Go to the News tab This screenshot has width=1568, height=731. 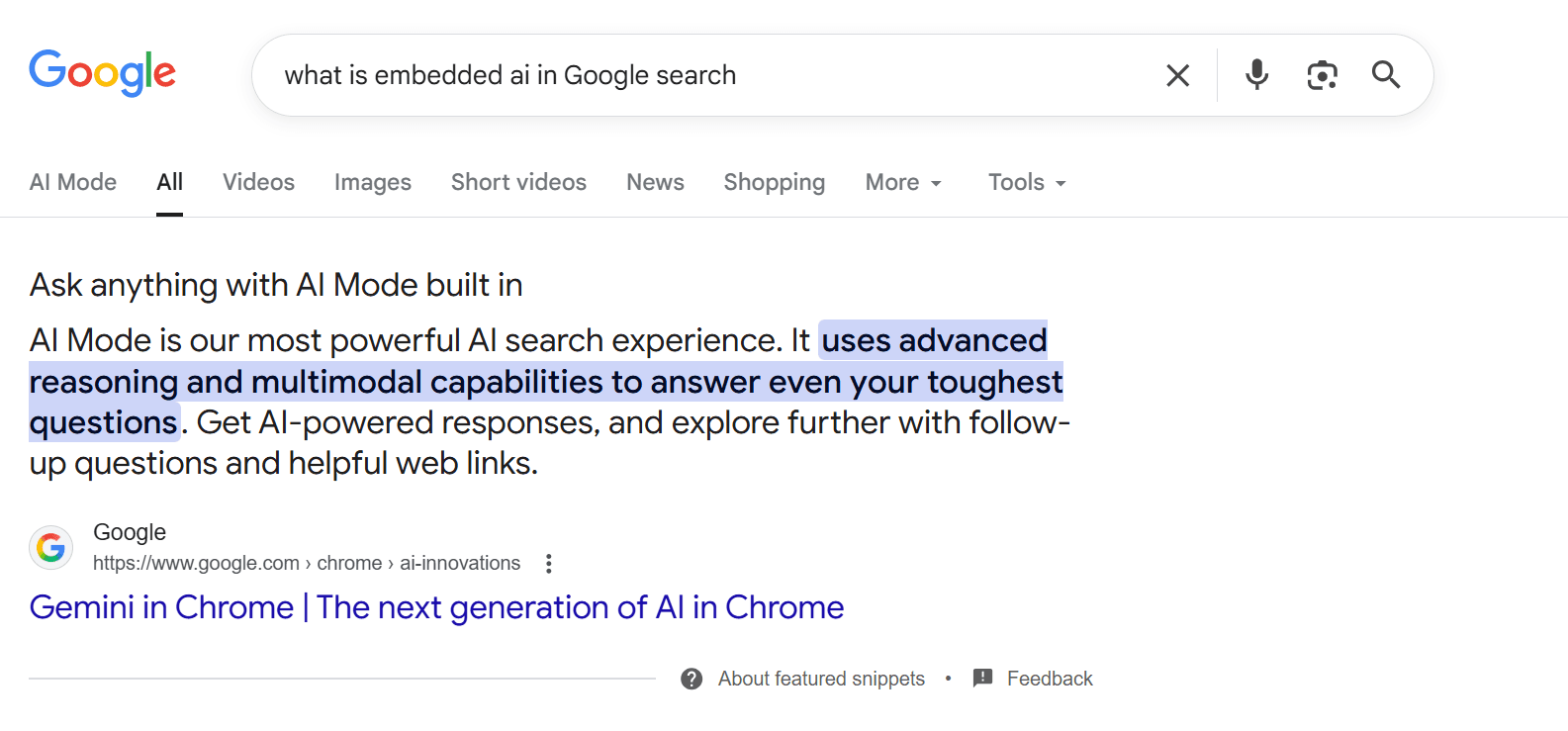coord(655,183)
